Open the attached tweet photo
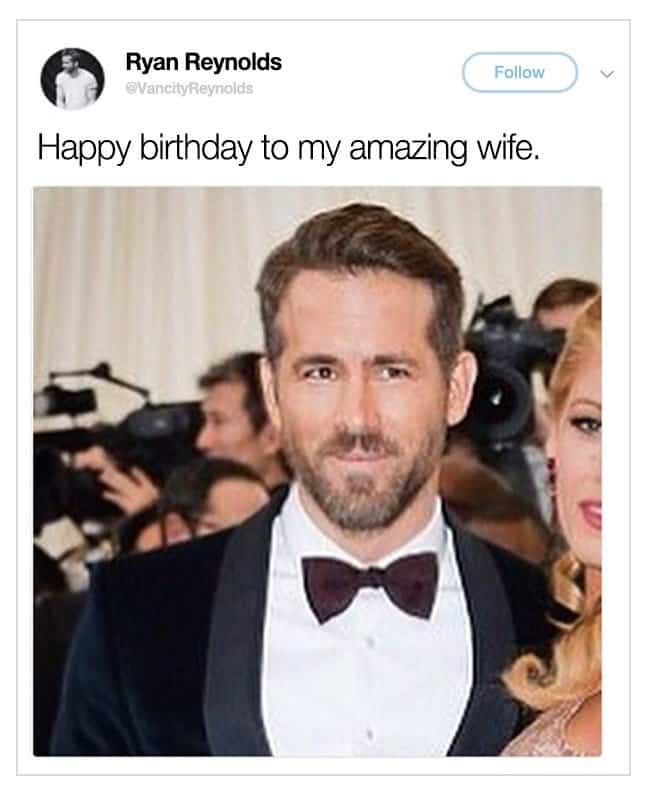This screenshot has height=794, width=650. [317, 470]
